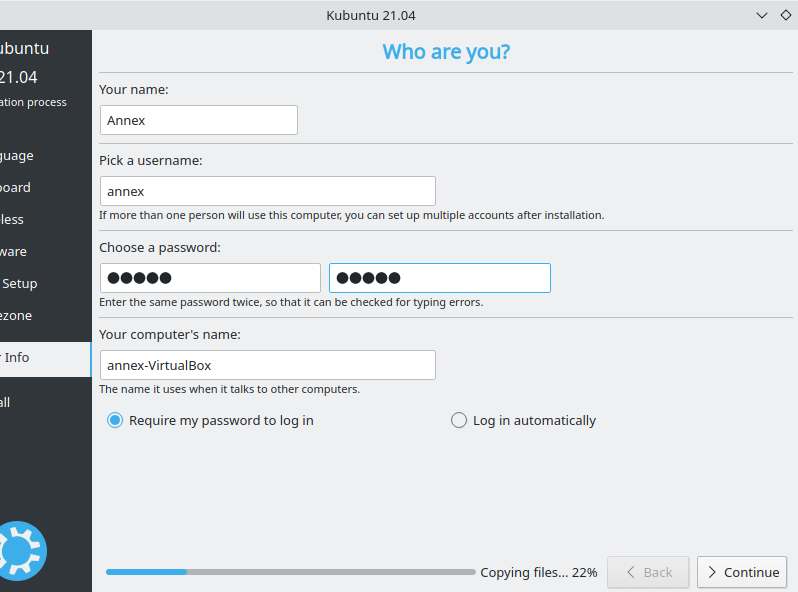Click the Kubuntu 21.04 window title
798x592 pixels.
pyautogui.click(x=370, y=15)
